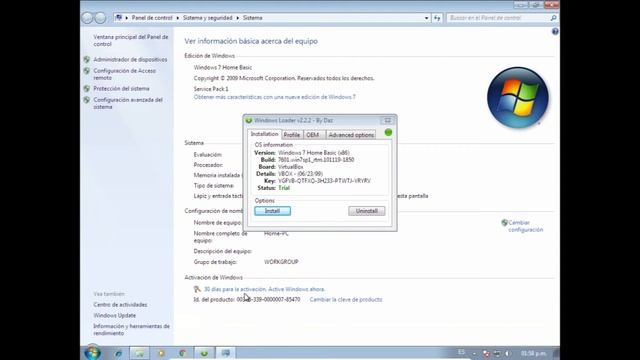Click the shield icon next to Cambiar configuración
The width and height of the screenshot is (640, 360).
coord(504,222)
